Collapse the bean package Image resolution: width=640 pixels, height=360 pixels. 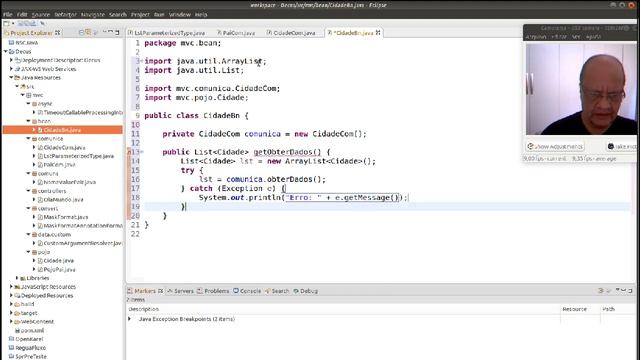(x=29, y=121)
